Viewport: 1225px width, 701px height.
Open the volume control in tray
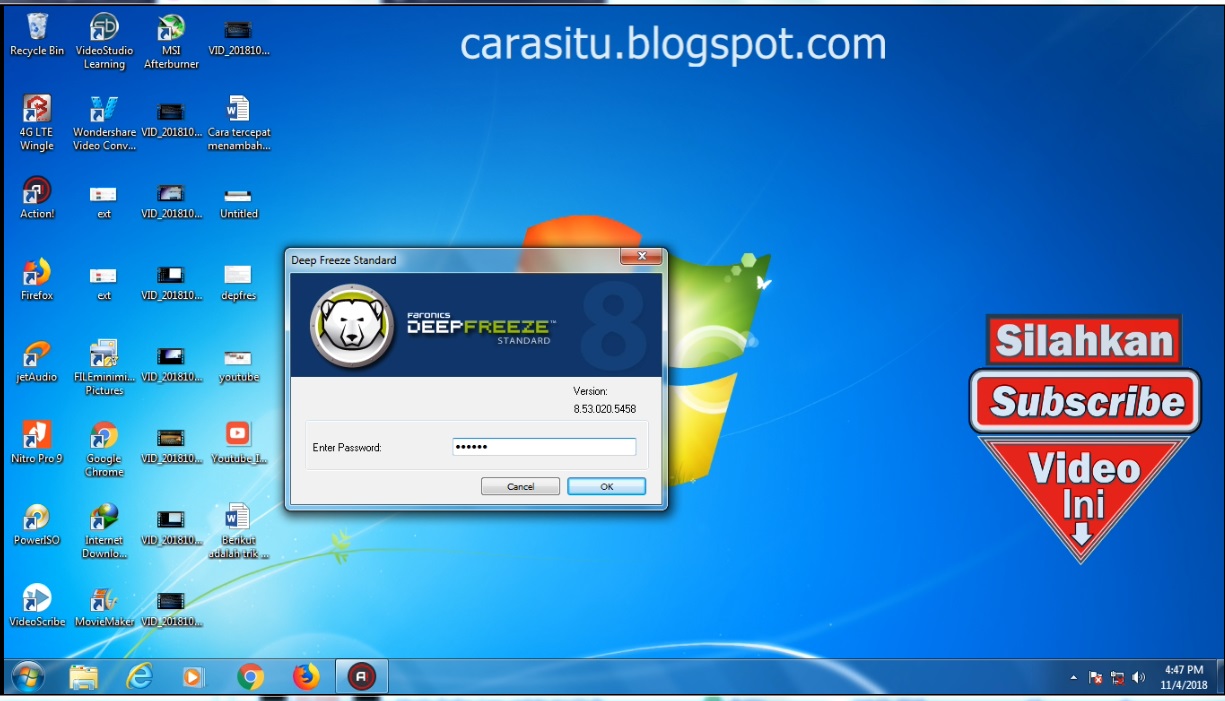[x=1139, y=678]
